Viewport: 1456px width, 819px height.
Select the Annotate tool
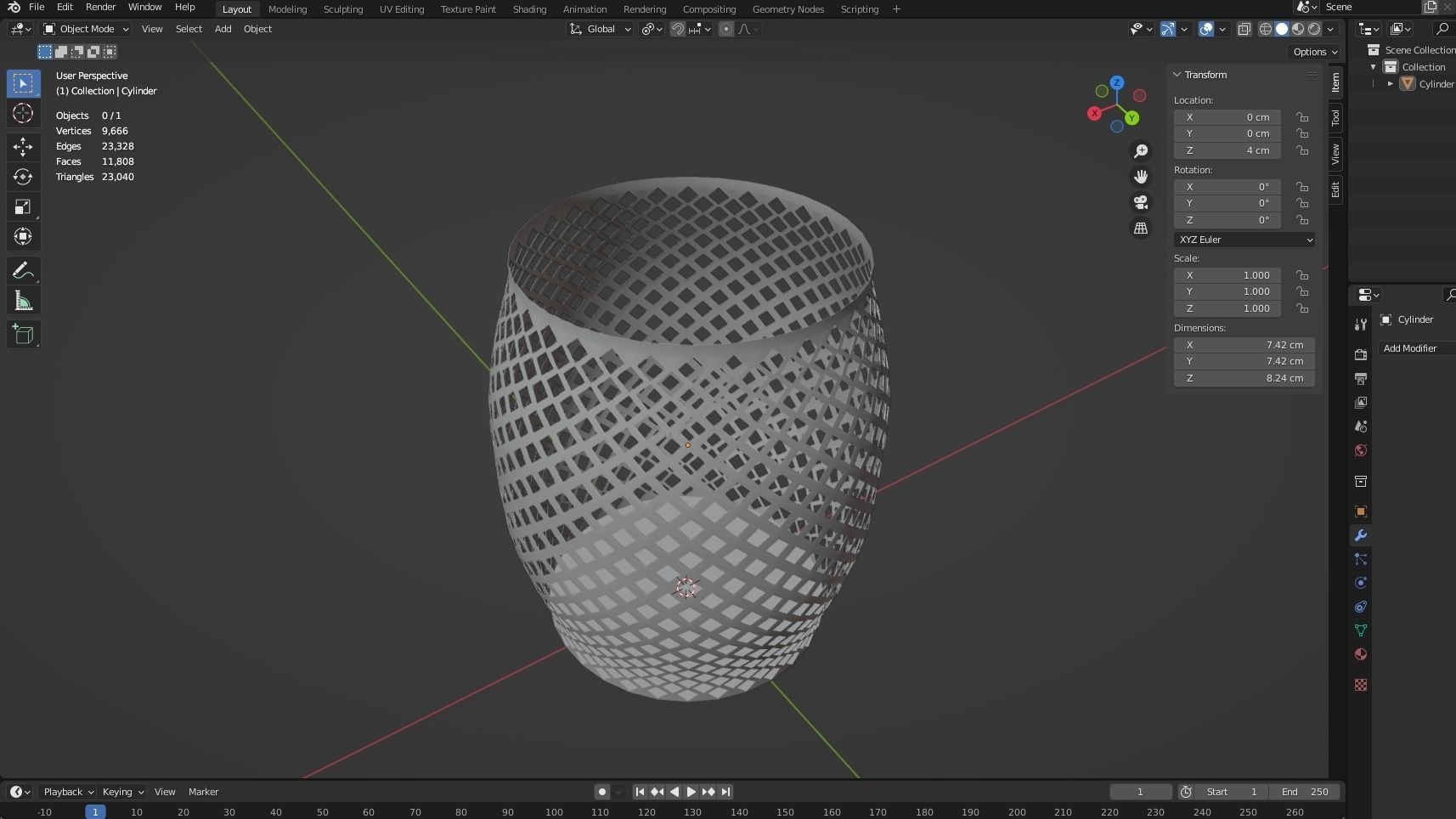[x=23, y=271]
